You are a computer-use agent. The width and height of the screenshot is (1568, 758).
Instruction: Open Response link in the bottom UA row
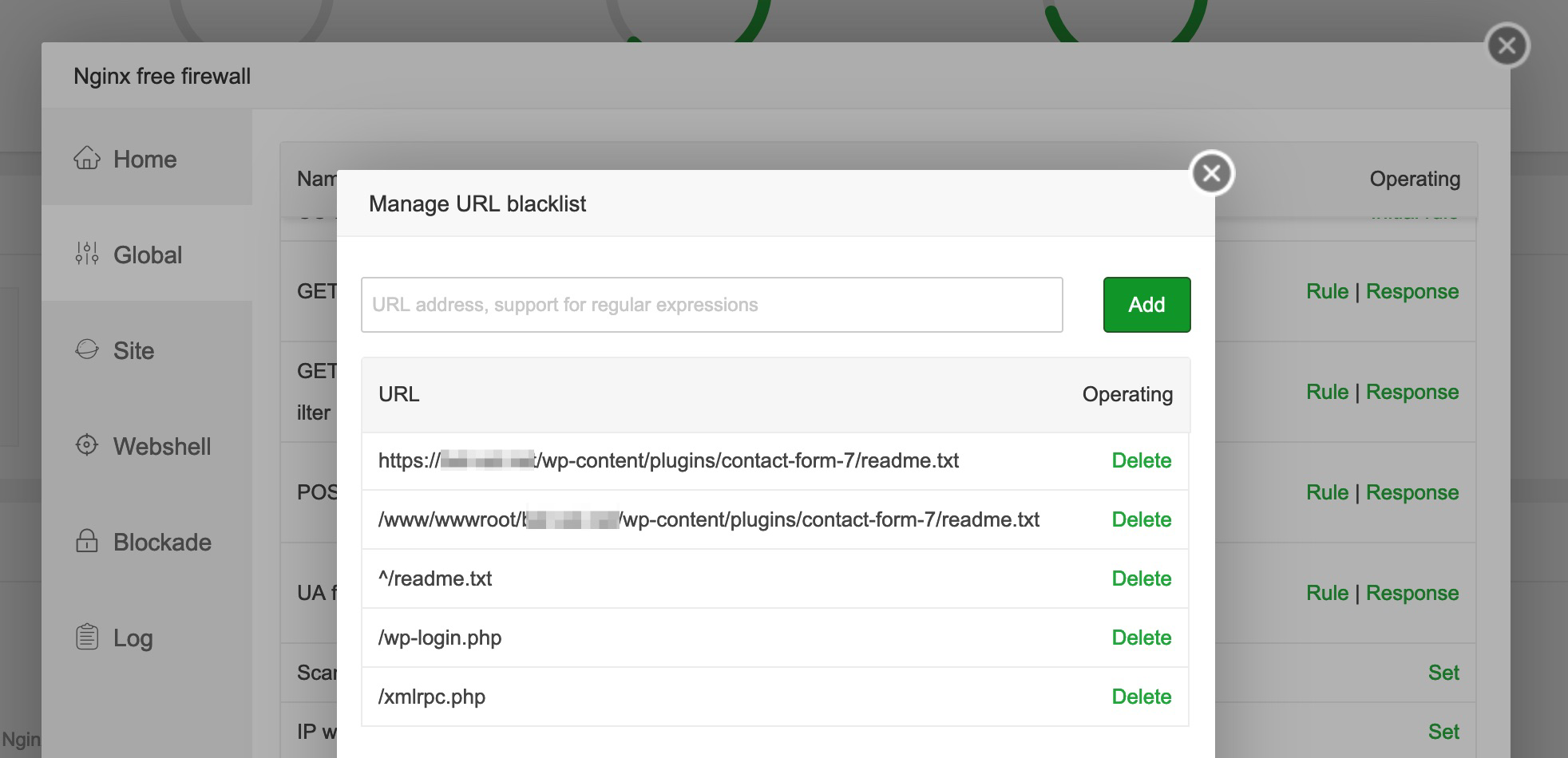pos(1412,593)
